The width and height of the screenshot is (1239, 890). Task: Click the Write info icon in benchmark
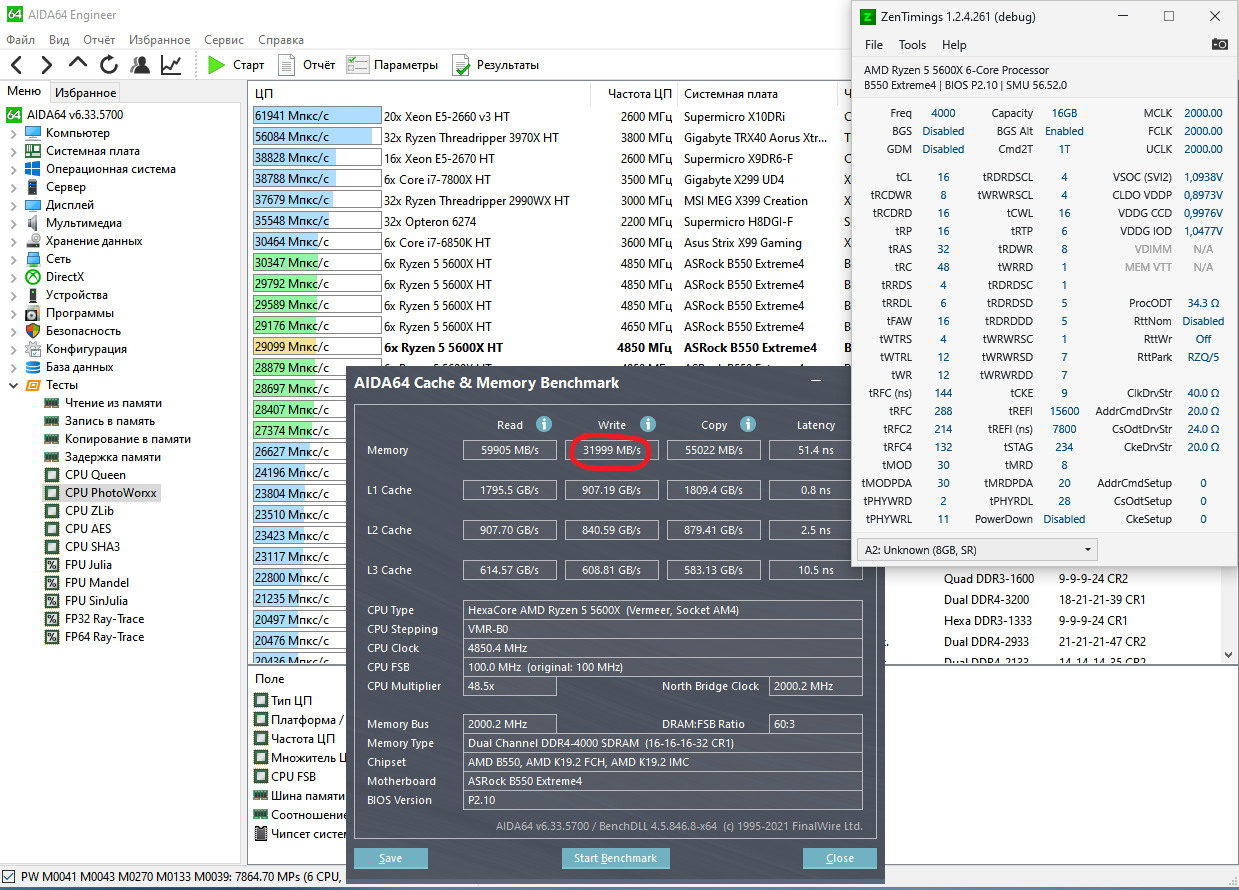pyautogui.click(x=648, y=424)
